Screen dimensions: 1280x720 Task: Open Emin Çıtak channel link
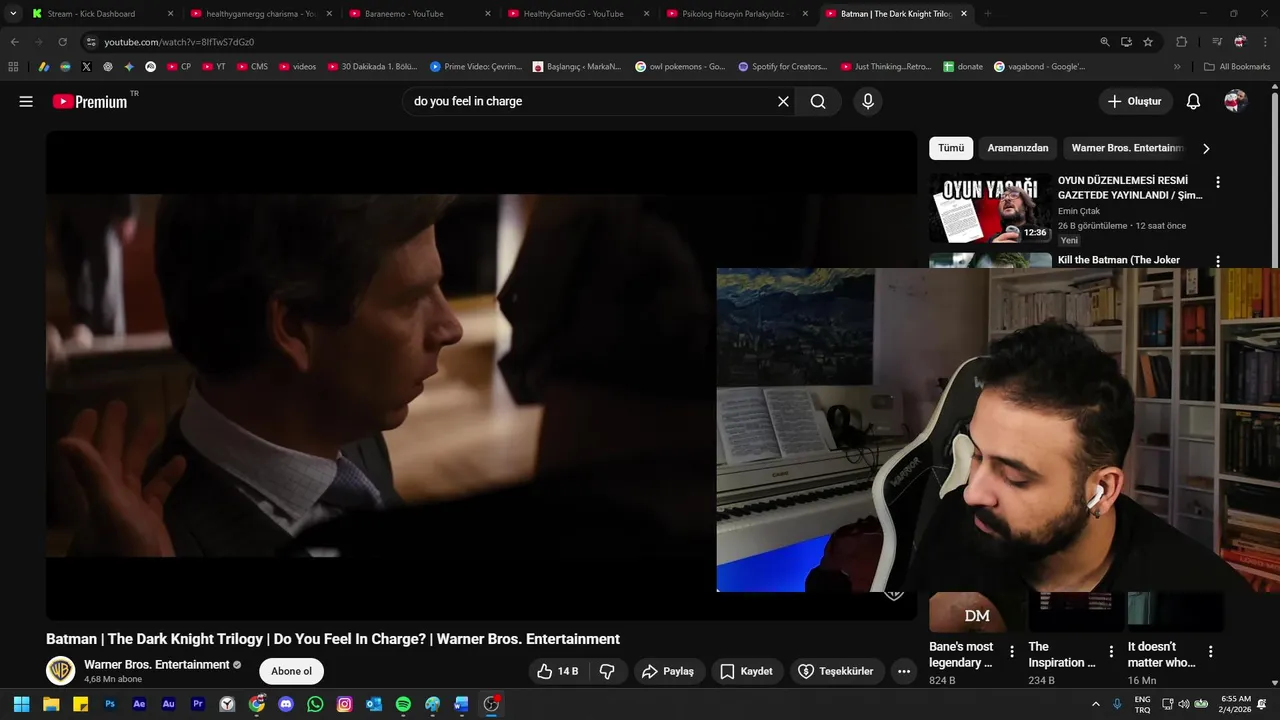pos(1080,211)
